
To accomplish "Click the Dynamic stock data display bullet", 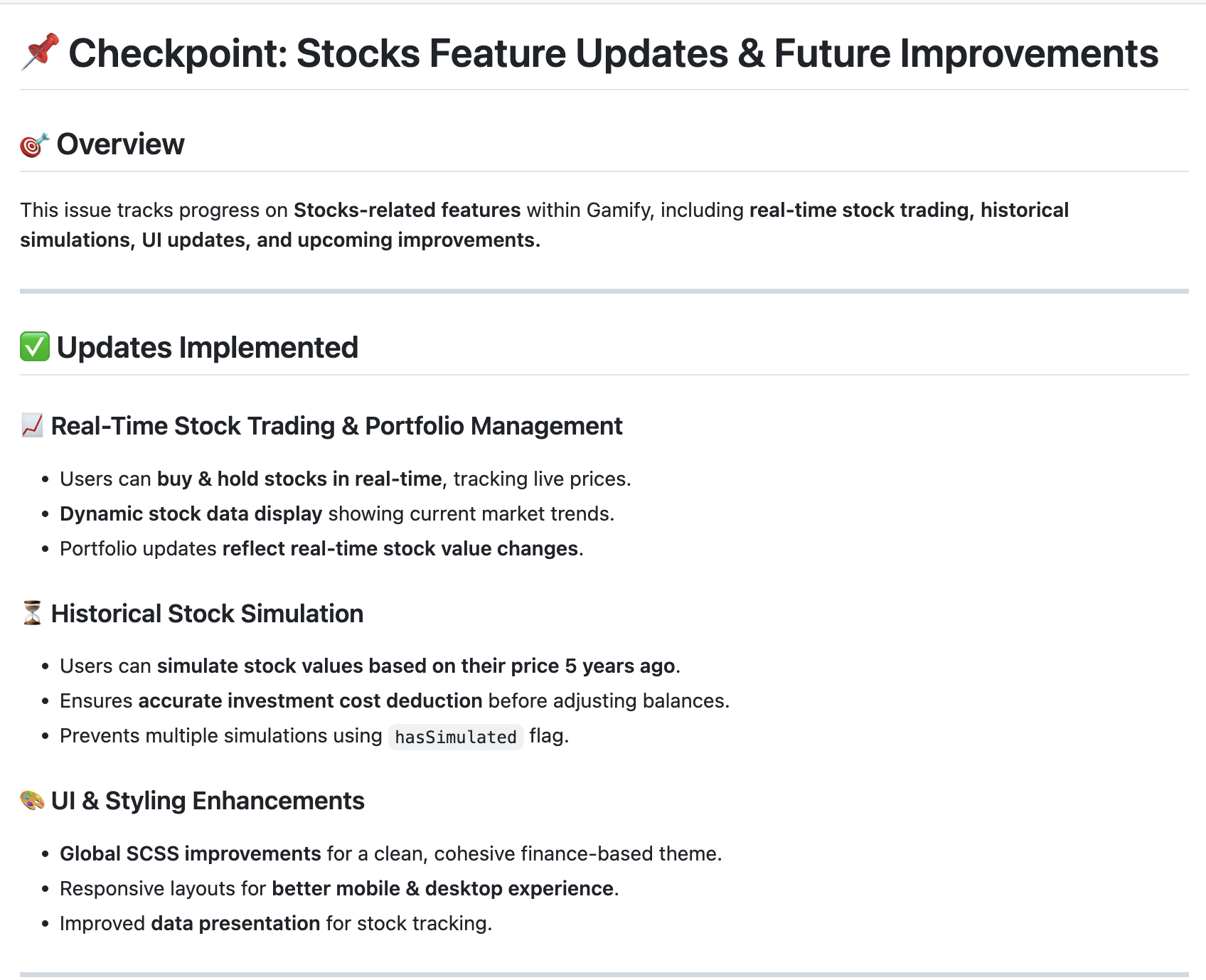I will pos(191,513).
